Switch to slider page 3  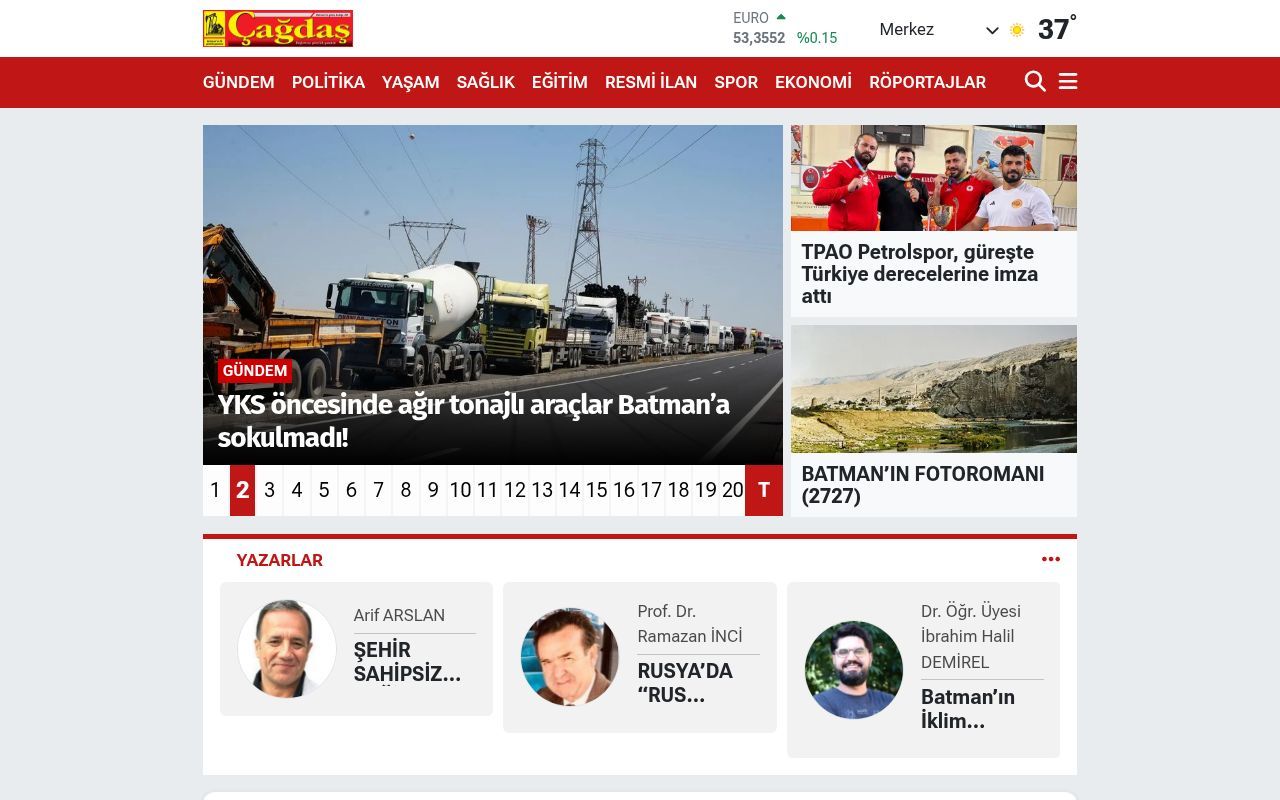(269, 490)
